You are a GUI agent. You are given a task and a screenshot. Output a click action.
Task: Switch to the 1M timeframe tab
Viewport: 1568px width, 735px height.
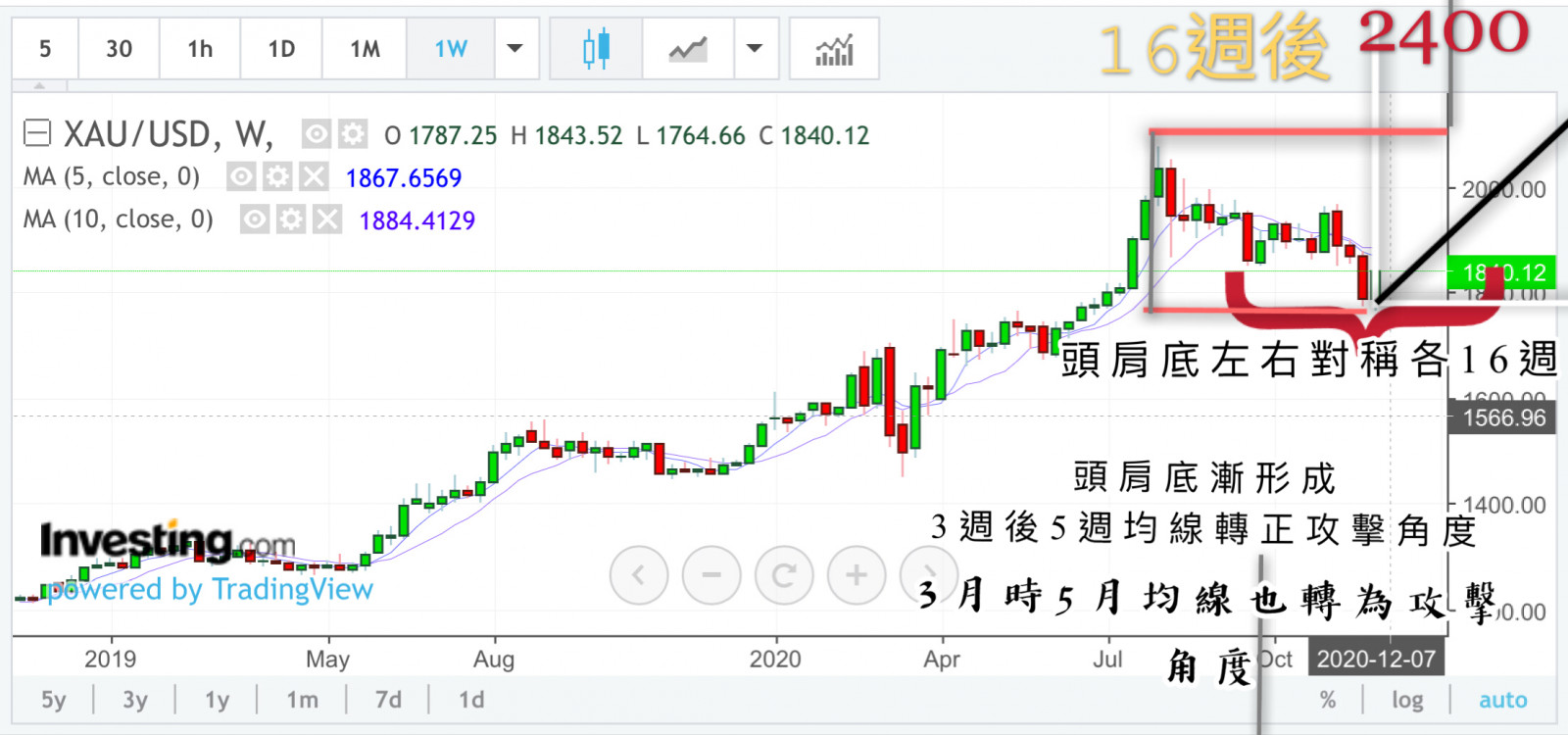coord(365,48)
